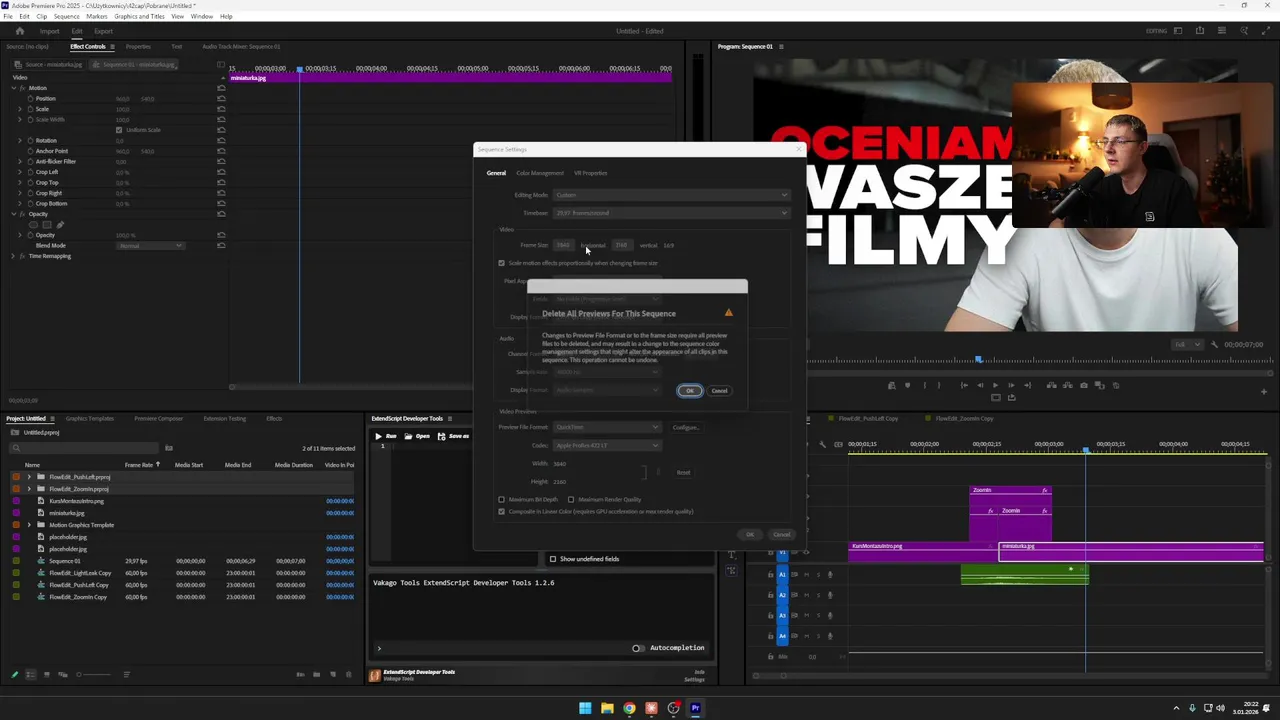Click Open in ExtendScript Developer Tools
1280x720 pixels.
point(418,436)
